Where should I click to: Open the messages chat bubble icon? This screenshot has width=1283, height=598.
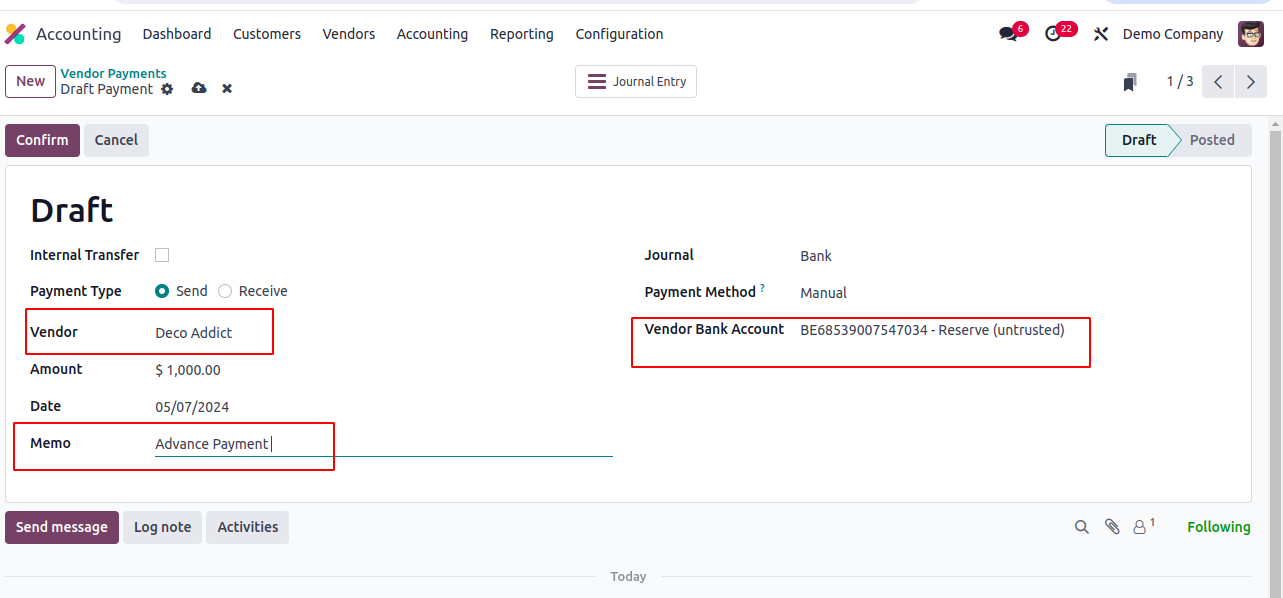pos(1008,34)
